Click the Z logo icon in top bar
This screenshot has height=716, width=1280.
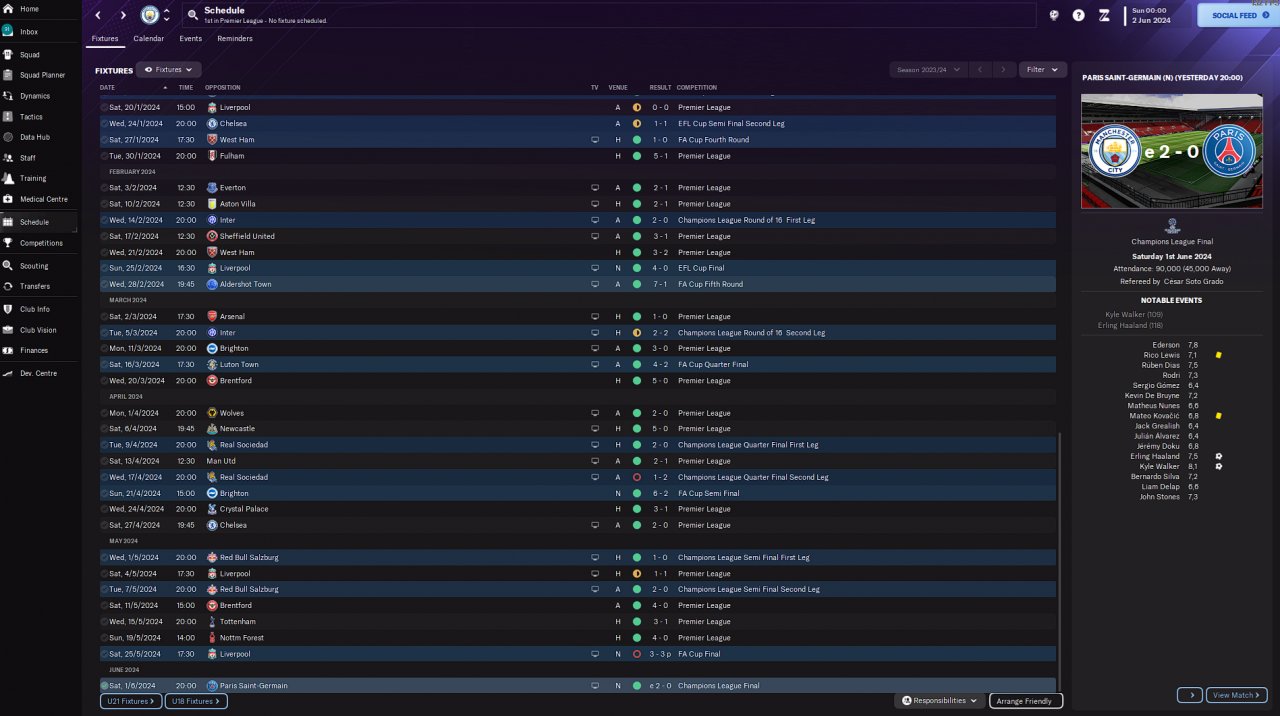1104,15
